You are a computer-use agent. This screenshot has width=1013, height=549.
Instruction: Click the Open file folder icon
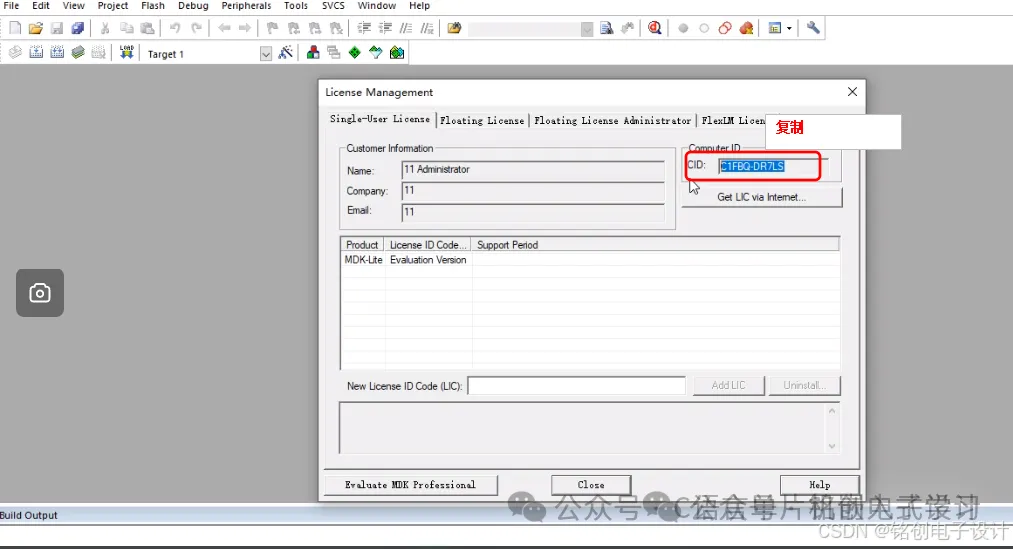coord(36,28)
